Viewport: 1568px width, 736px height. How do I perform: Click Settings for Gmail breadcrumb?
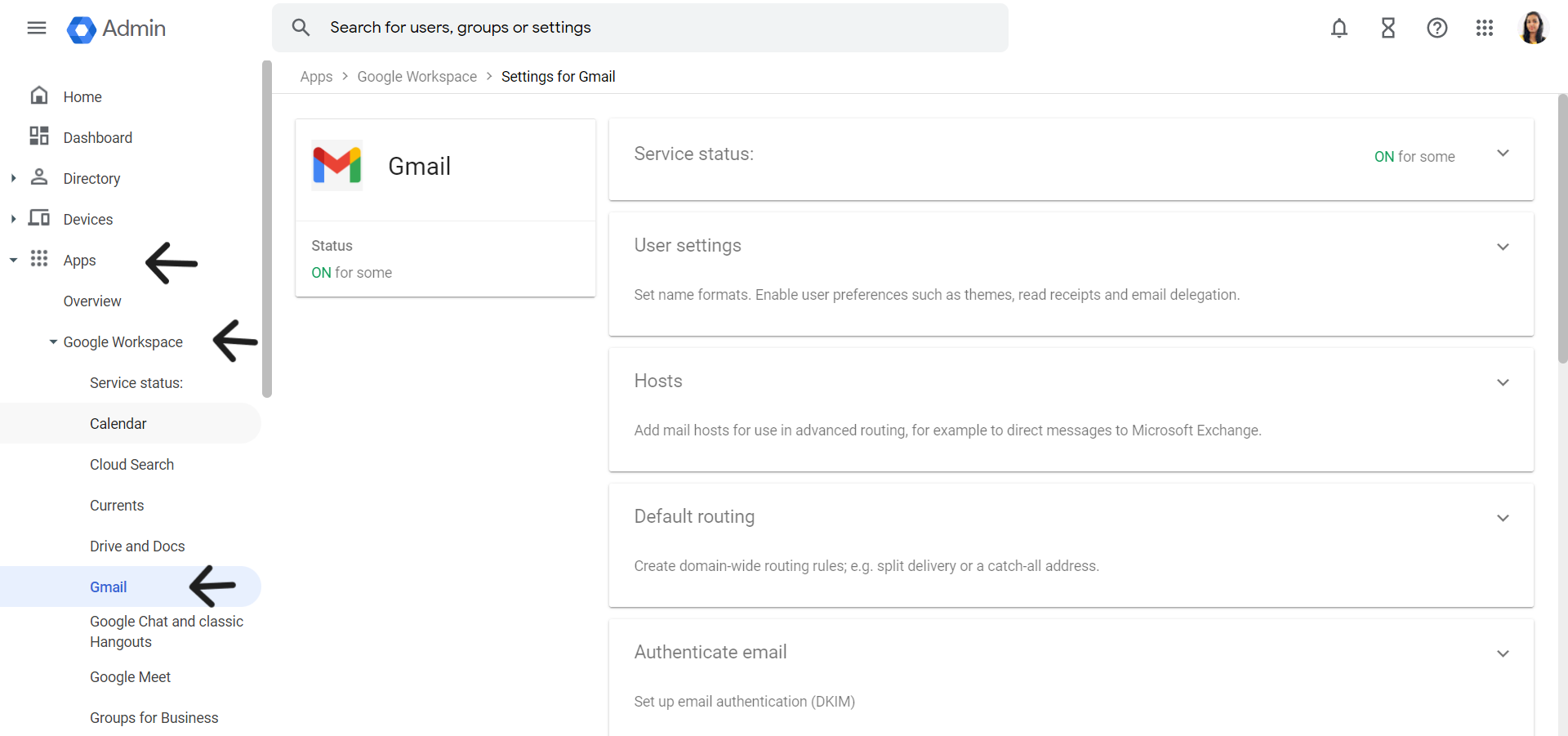(x=559, y=77)
